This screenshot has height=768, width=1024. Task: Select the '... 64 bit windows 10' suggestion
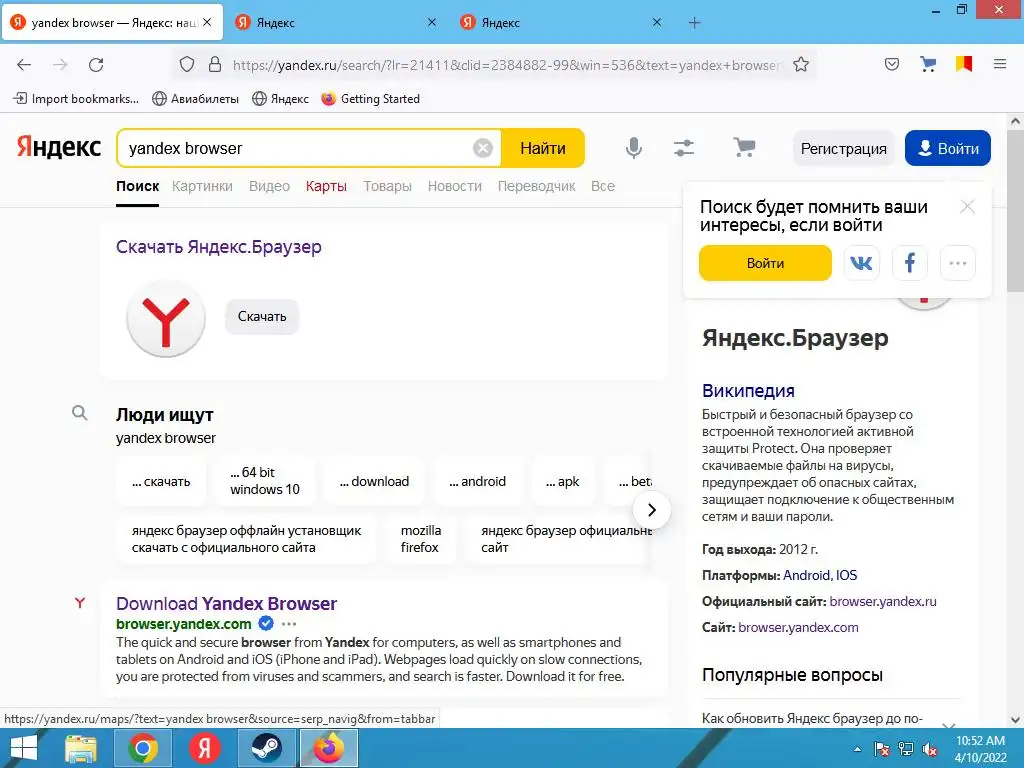click(x=264, y=481)
